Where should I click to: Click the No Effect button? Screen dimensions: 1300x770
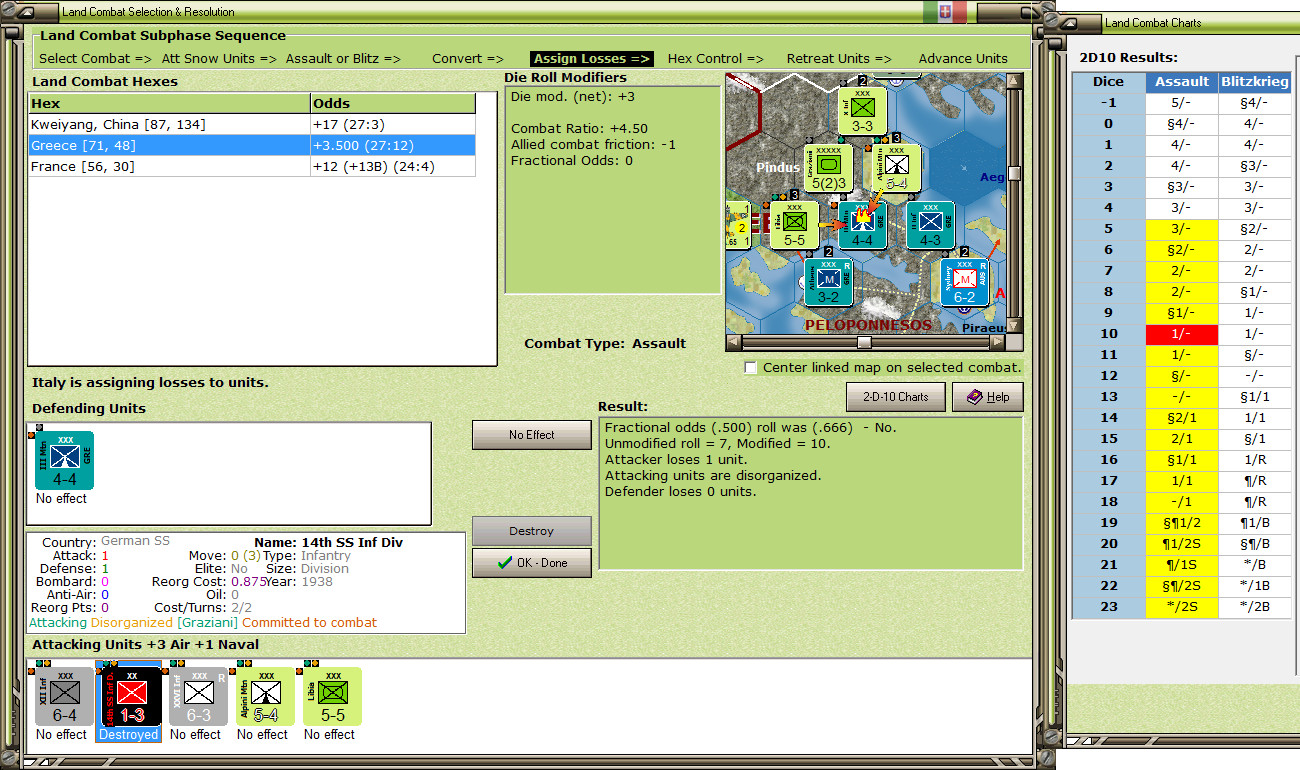(532, 435)
